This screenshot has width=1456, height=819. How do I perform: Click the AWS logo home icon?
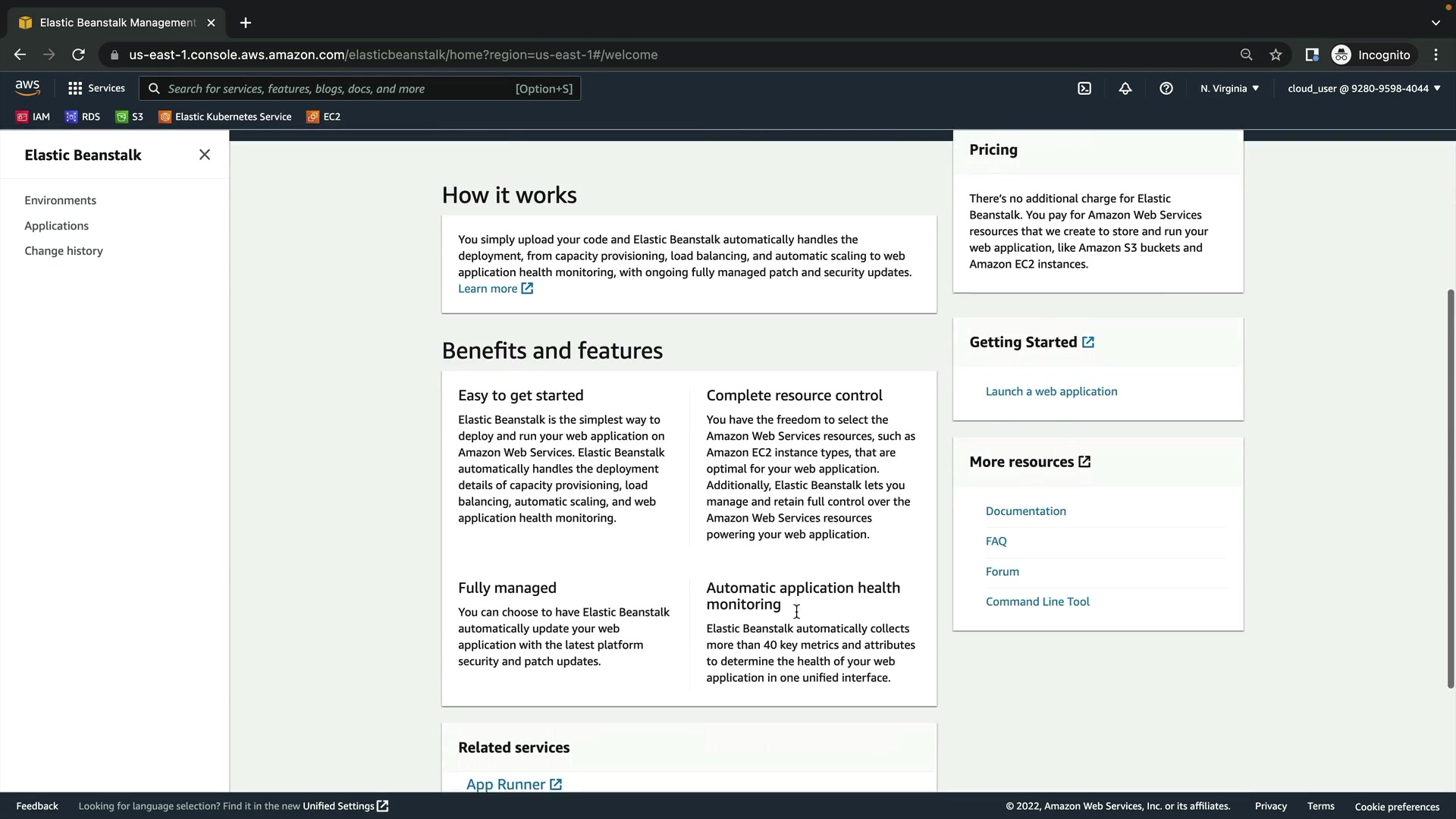point(27,88)
